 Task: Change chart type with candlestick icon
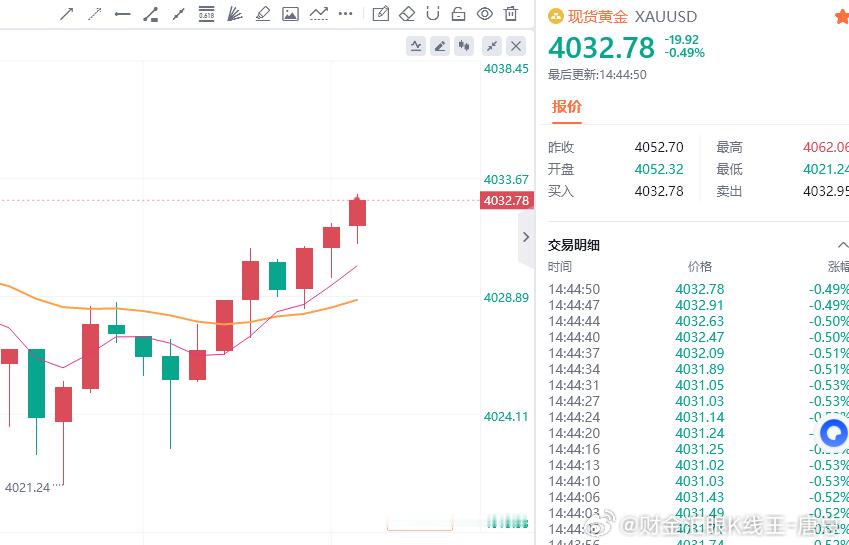(464, 47)
